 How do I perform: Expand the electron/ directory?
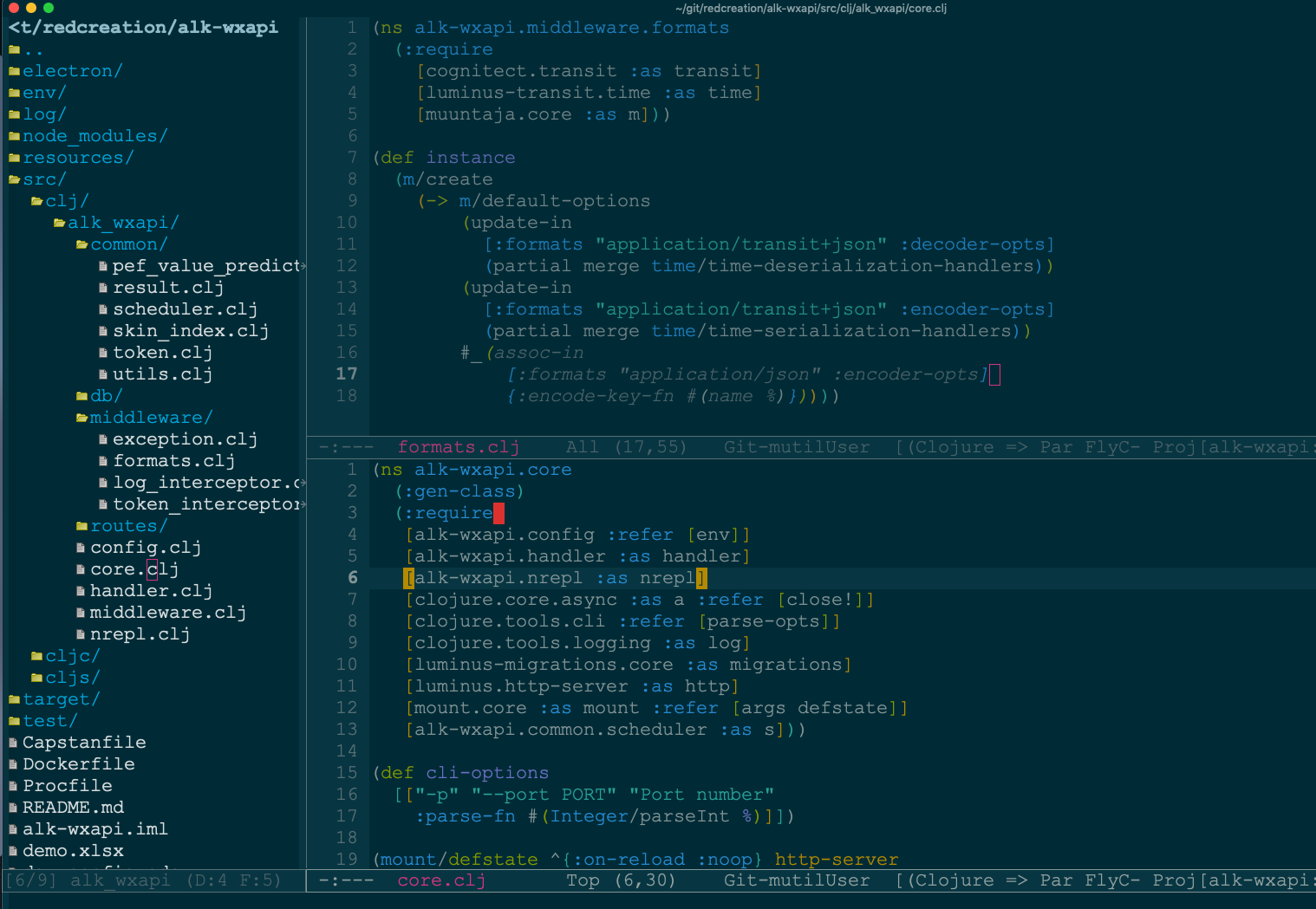click(x=73, y=71)
